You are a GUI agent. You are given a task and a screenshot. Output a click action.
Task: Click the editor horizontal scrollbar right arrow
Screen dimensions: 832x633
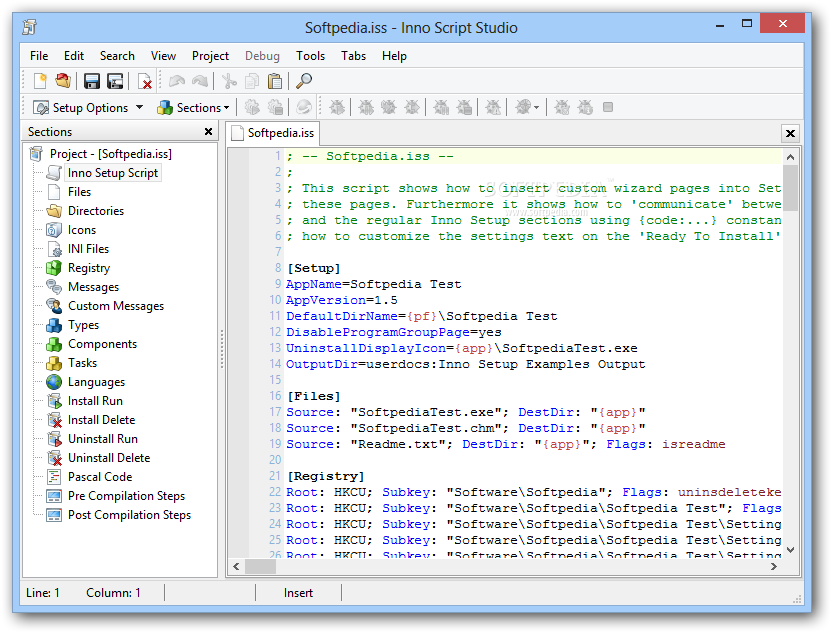pos(774,567)
